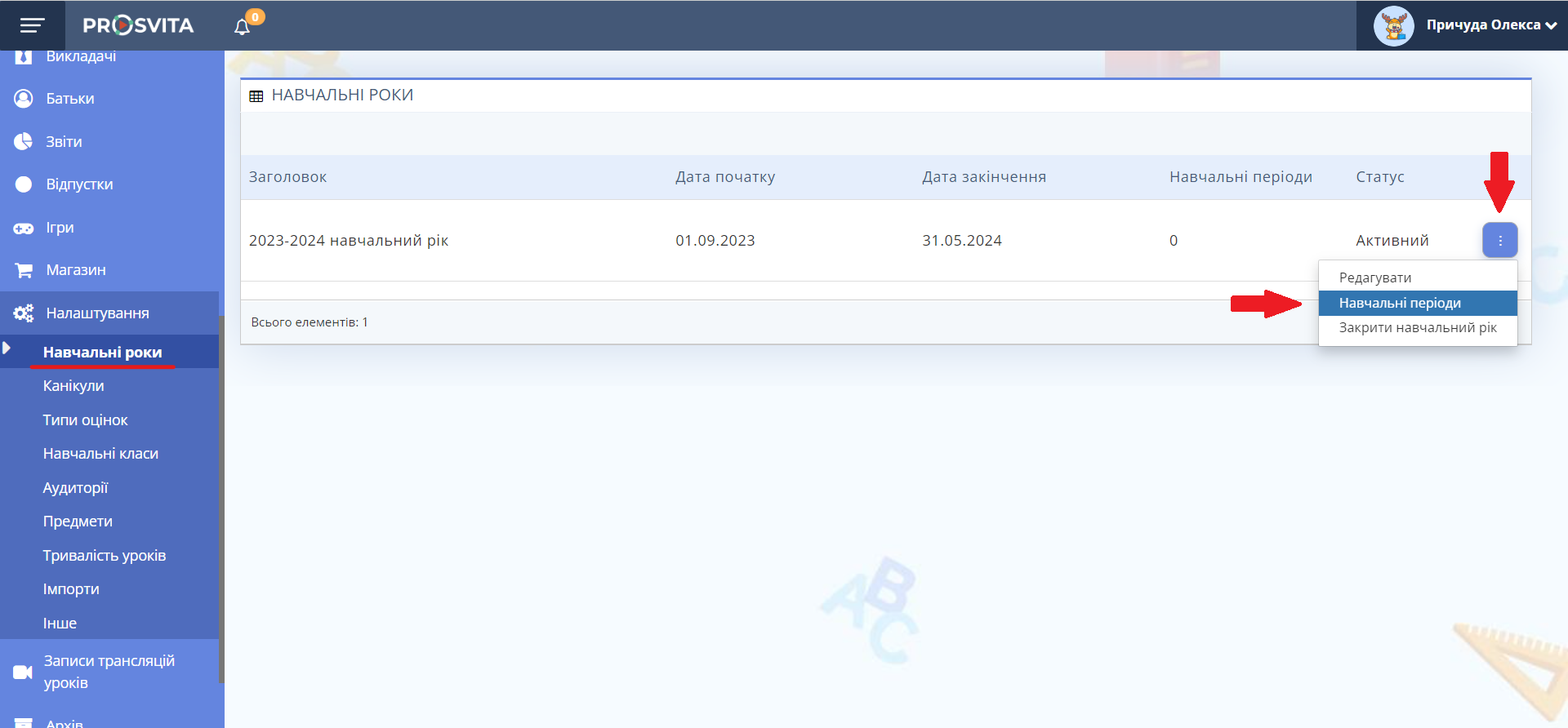
Task: Open Канікули settings page
Action: pos(73,386)
